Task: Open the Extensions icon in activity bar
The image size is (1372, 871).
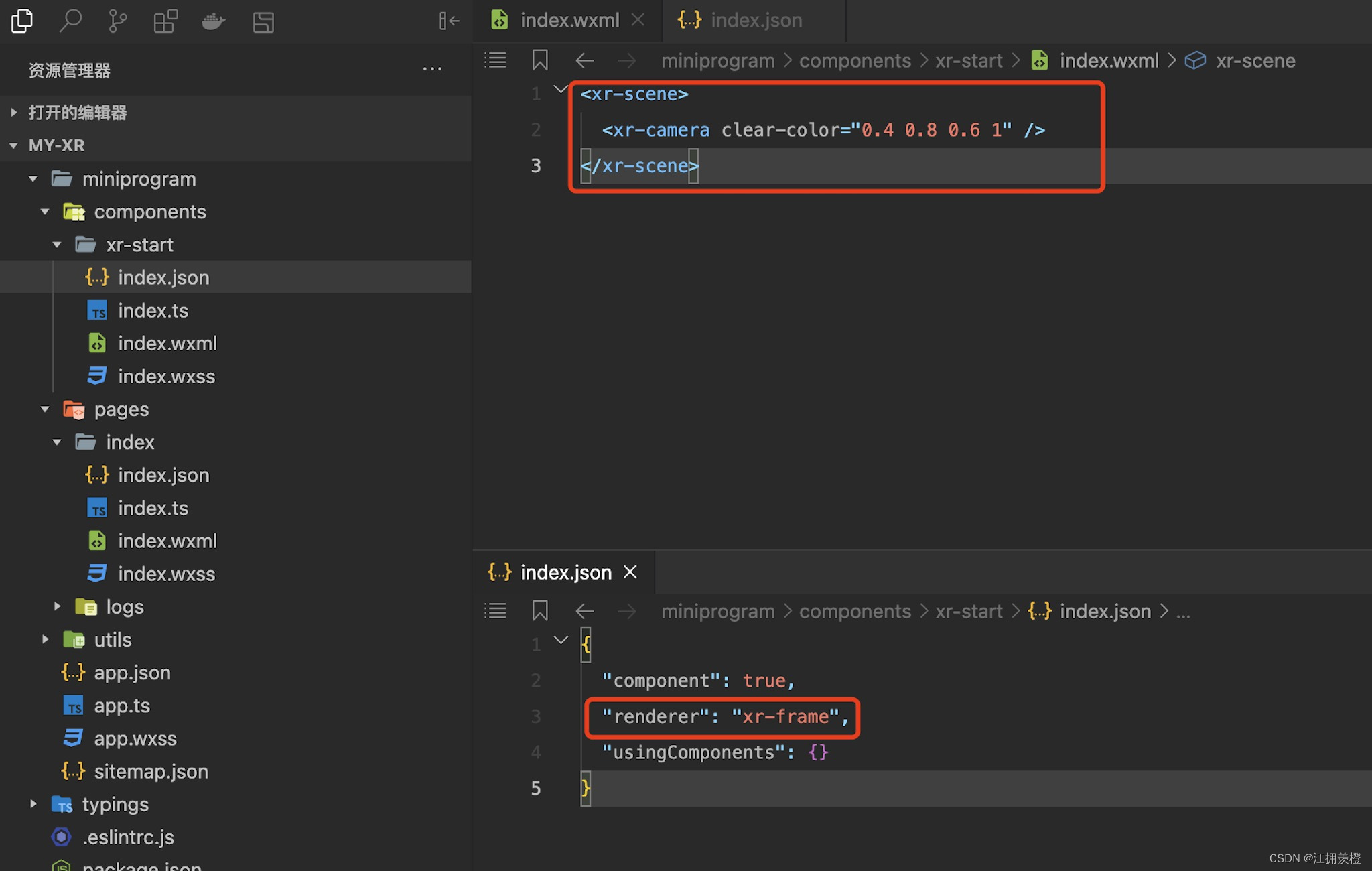Action: click(165, 21)
